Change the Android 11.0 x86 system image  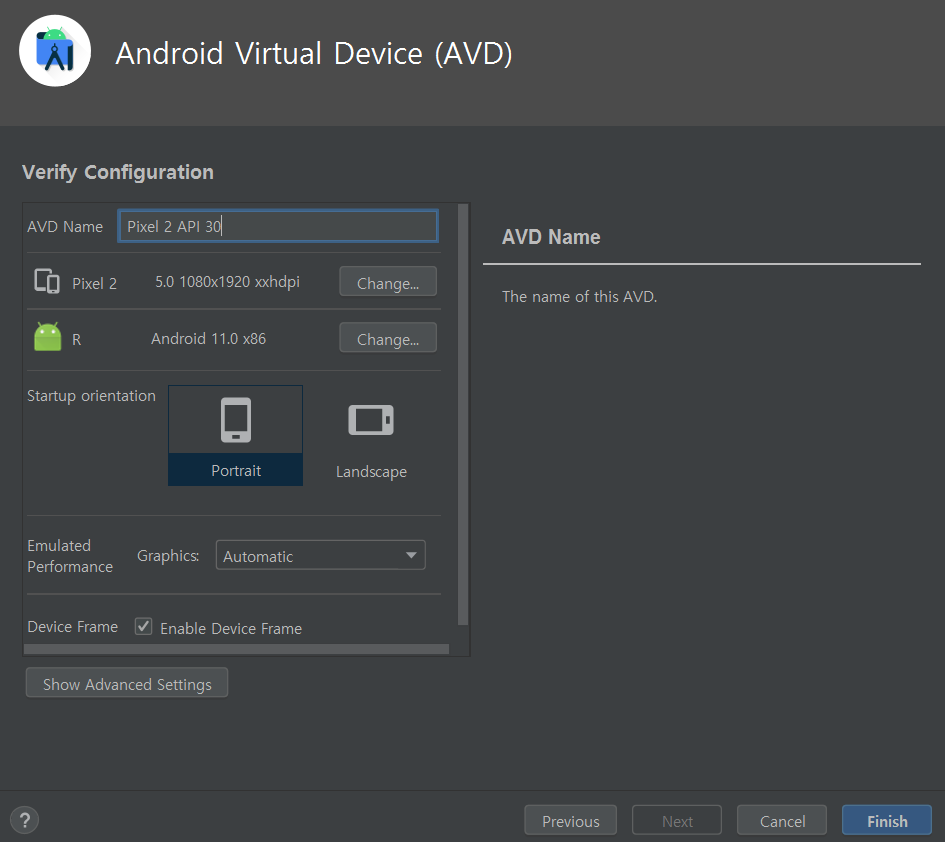[388, 338]
